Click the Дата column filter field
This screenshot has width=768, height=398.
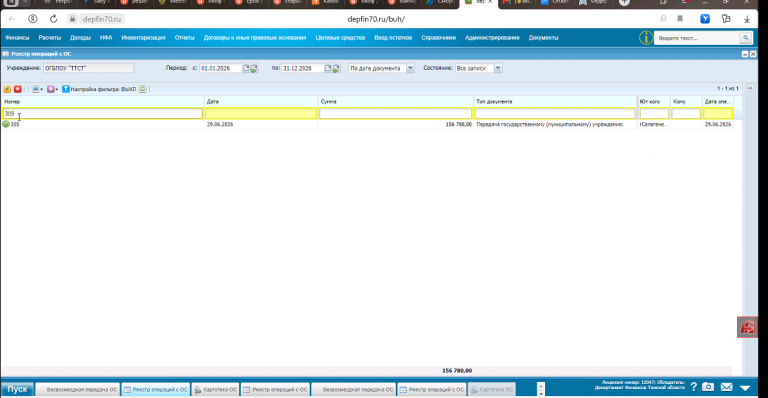click(261, 114)
